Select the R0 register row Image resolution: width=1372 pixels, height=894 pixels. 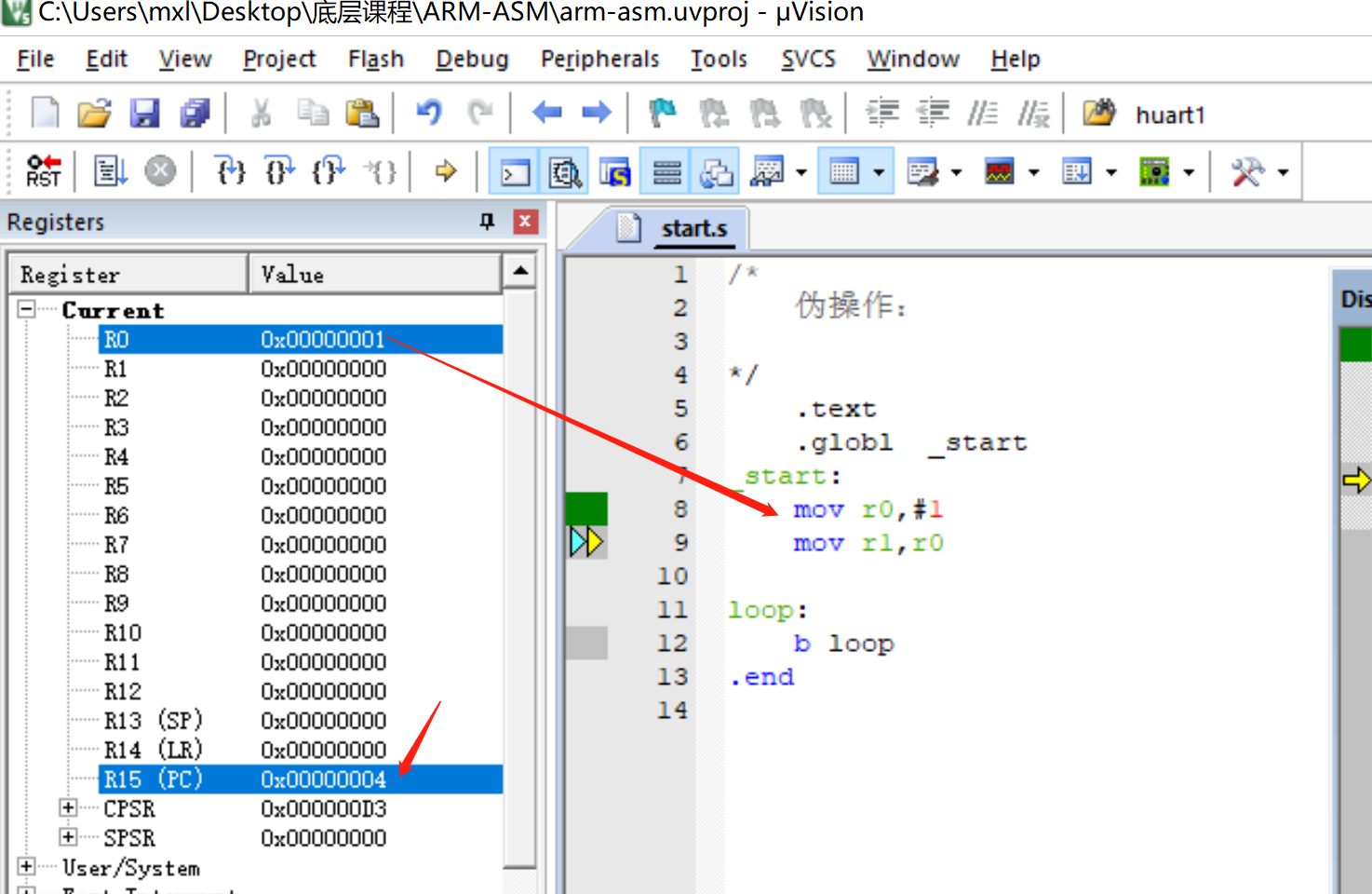[x=301, y=339]
